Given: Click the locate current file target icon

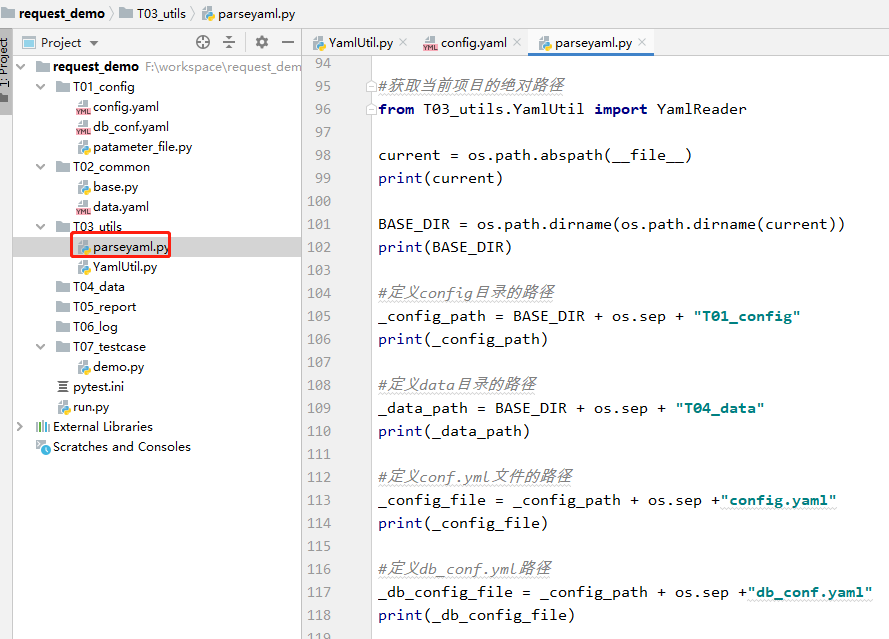Looking at the screenshot, I should click(x=203, y=42).
